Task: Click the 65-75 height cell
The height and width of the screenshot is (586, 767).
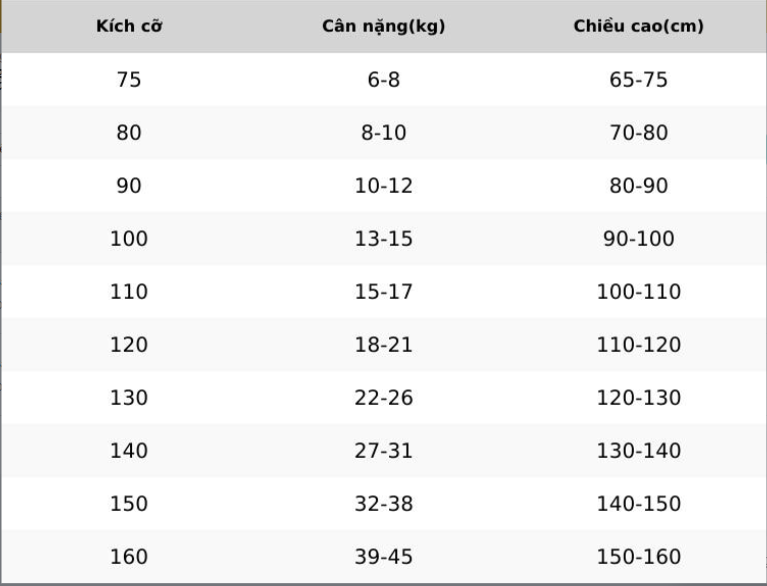Action: click(x=638, y=80)
